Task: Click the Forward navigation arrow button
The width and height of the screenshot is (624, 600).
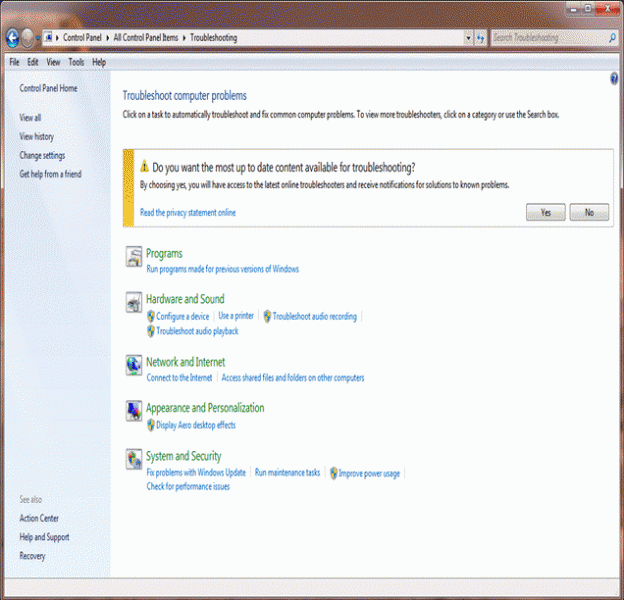Action: coord(27,39)
